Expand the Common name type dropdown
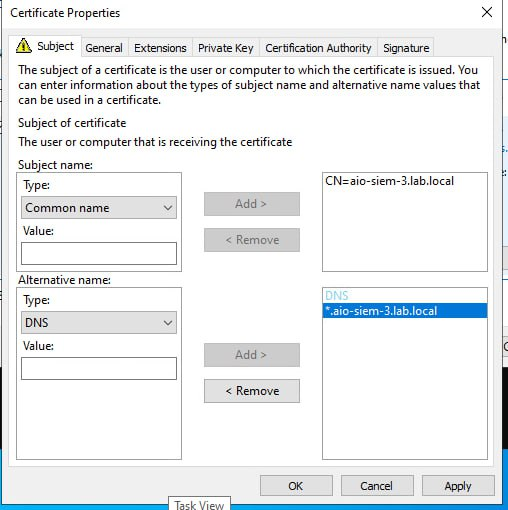This screenshot has height=510, width=508. 99,208
